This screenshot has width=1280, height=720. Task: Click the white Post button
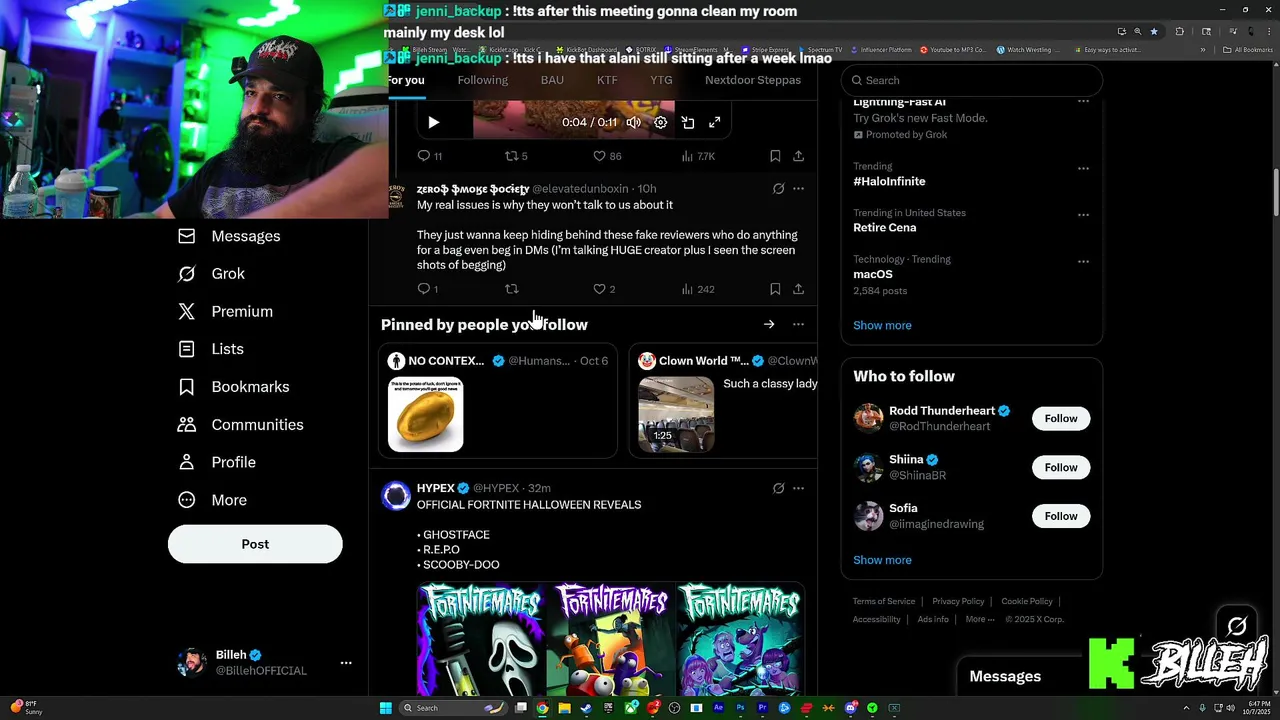pyautogui.click(x=255, y=544)
